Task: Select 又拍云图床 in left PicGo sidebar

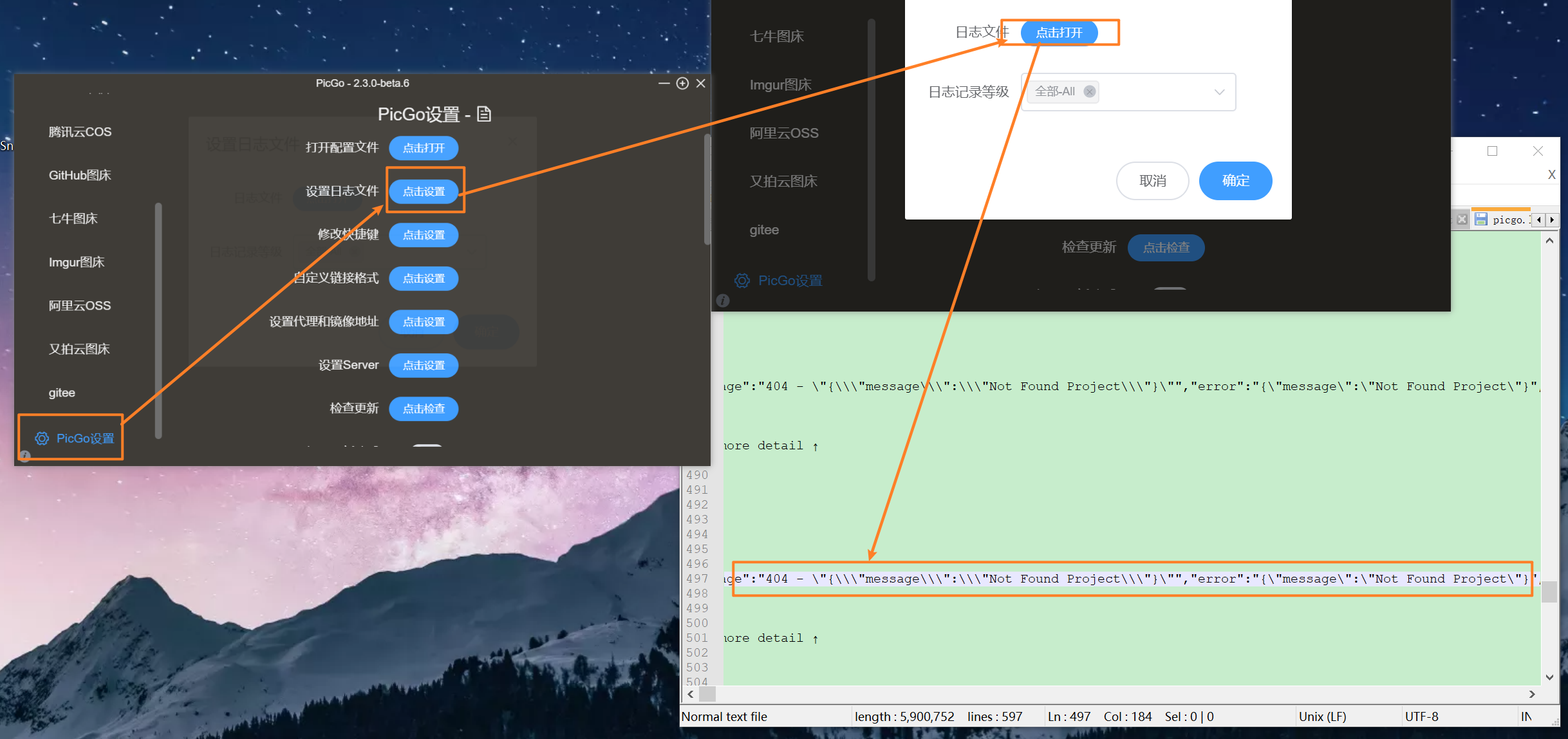Action: click(80, 349)
